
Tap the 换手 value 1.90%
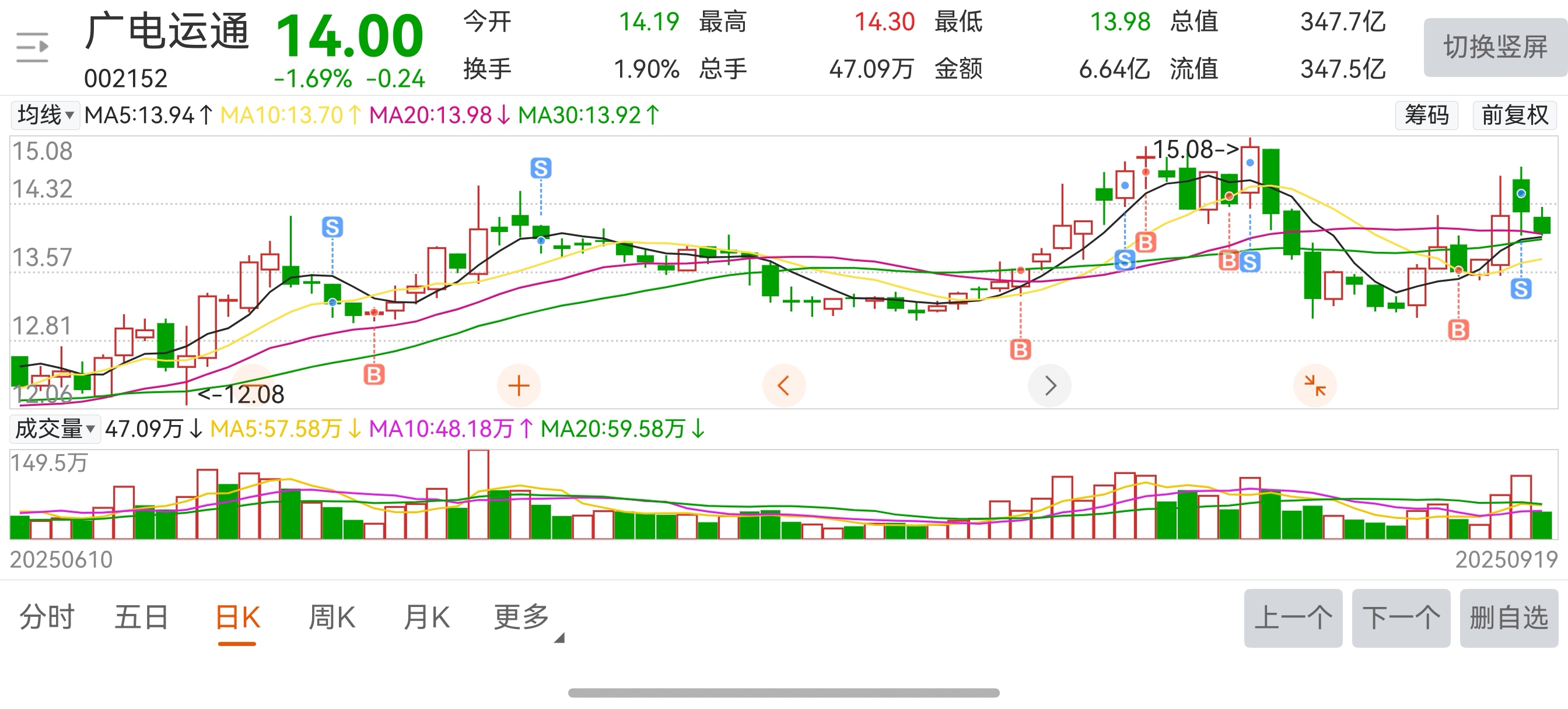(646, 69)
